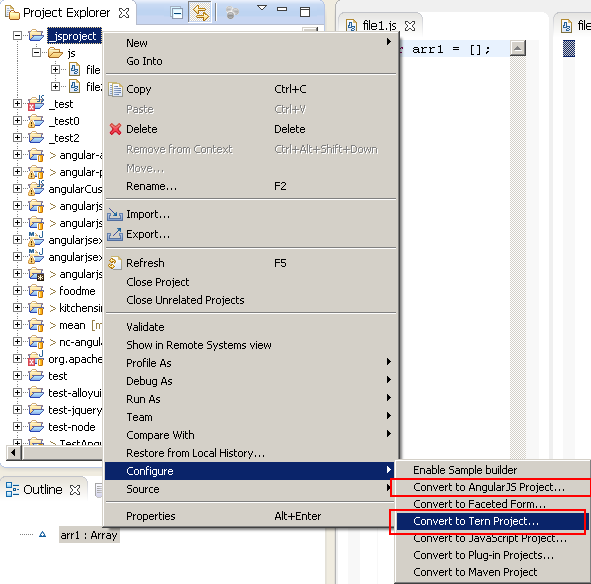Viewport: 591px width, 584px height.
Task: Click the Export icon
Action: [115, 234]
